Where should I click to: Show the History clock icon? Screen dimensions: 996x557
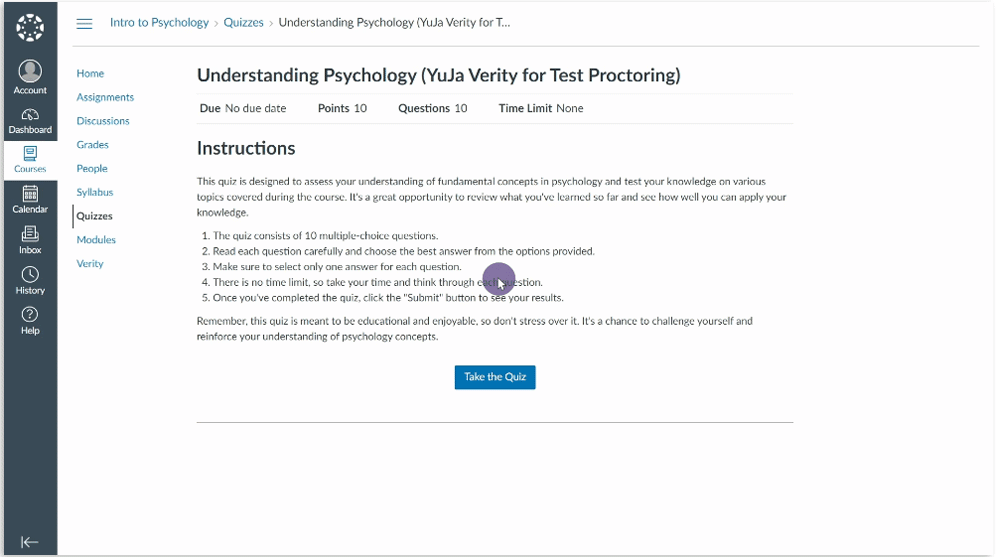pos(30,275)
